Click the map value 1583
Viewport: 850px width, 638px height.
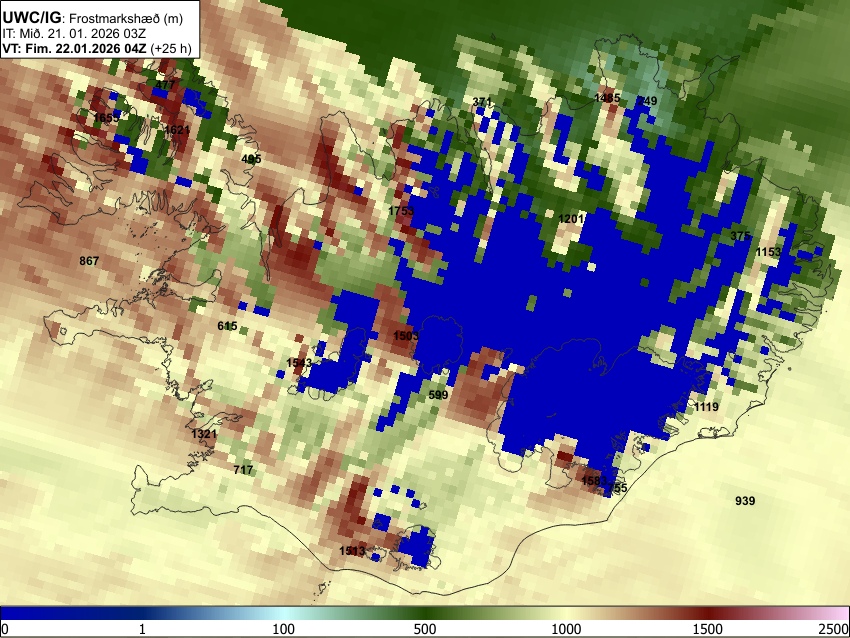(x=594, y=480)
